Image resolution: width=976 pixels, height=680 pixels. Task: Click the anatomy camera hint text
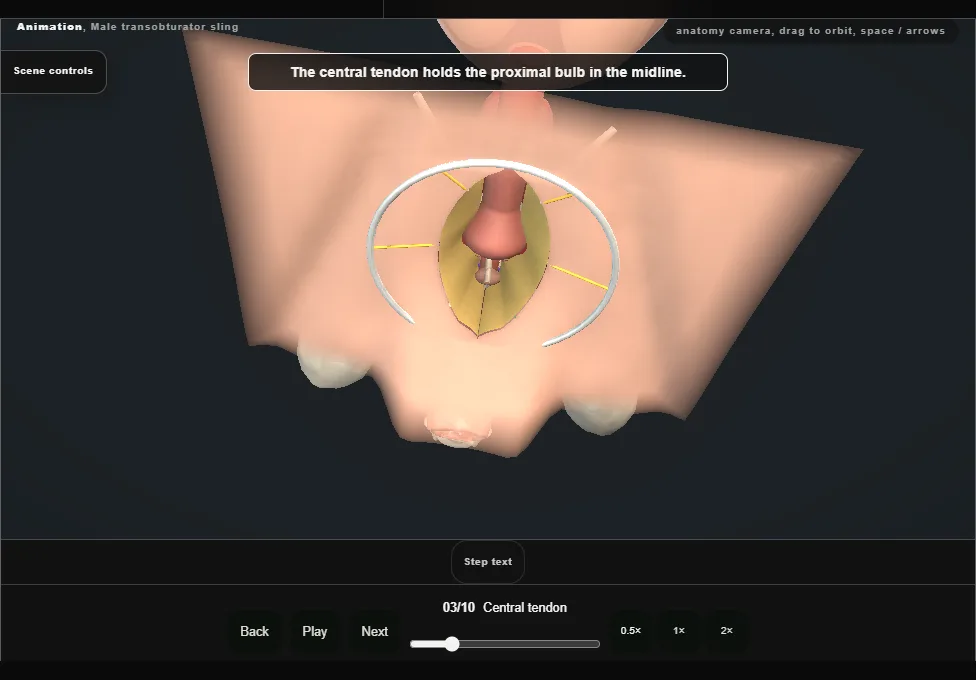[810, 31]
